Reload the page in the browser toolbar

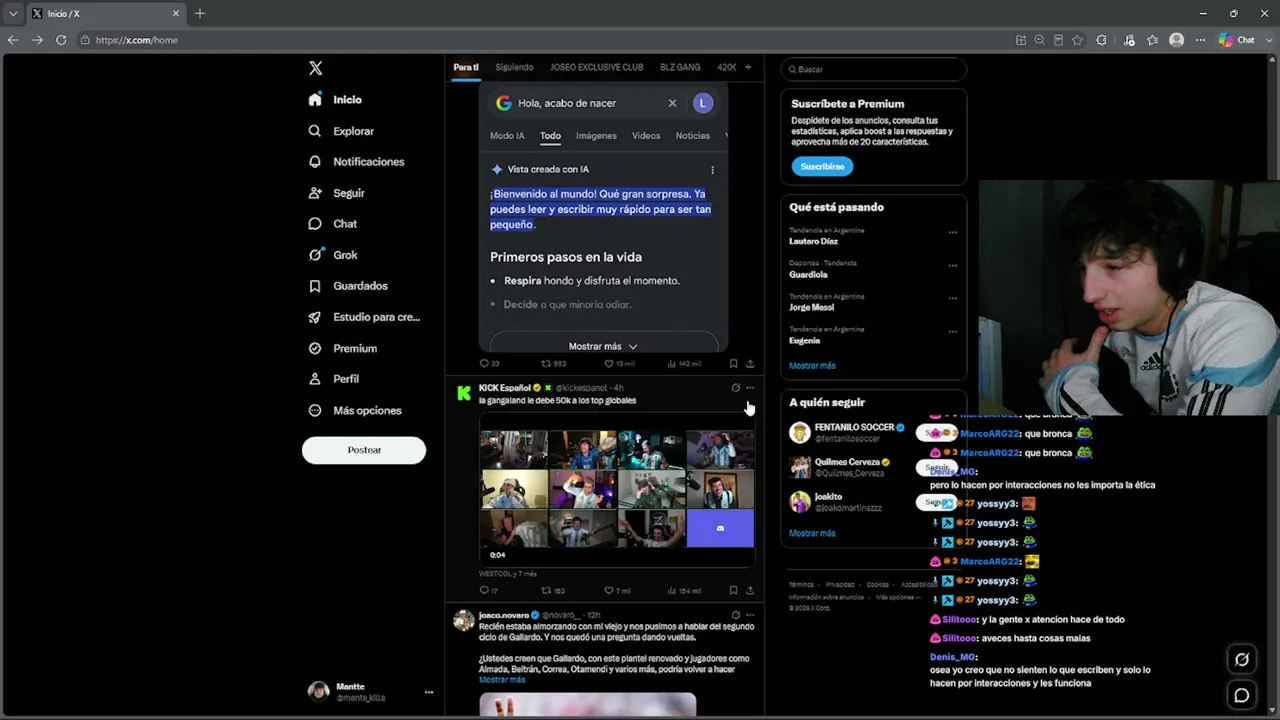[61, 40]
